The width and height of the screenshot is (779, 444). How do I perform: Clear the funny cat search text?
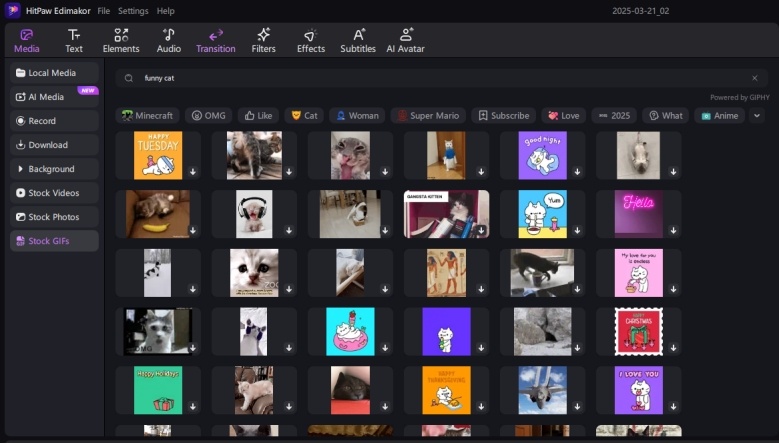point(754,78)
